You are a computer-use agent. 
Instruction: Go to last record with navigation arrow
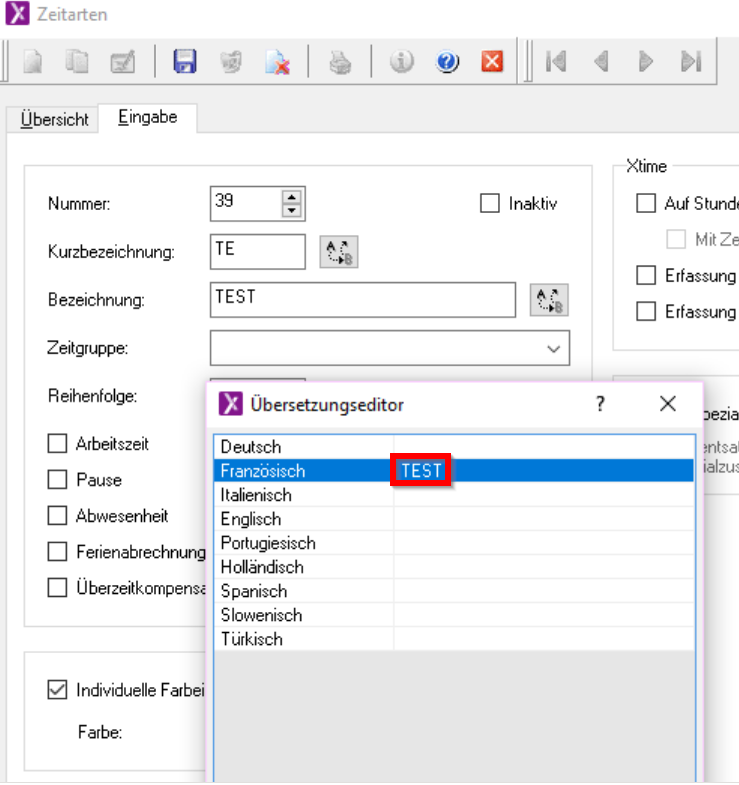coord(690,62)
